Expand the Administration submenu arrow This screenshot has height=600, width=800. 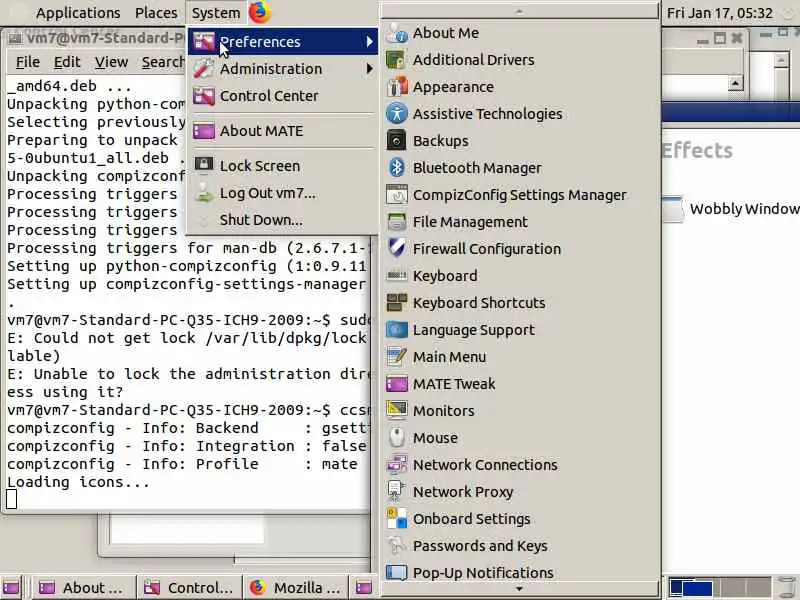[x=369, y=68]
